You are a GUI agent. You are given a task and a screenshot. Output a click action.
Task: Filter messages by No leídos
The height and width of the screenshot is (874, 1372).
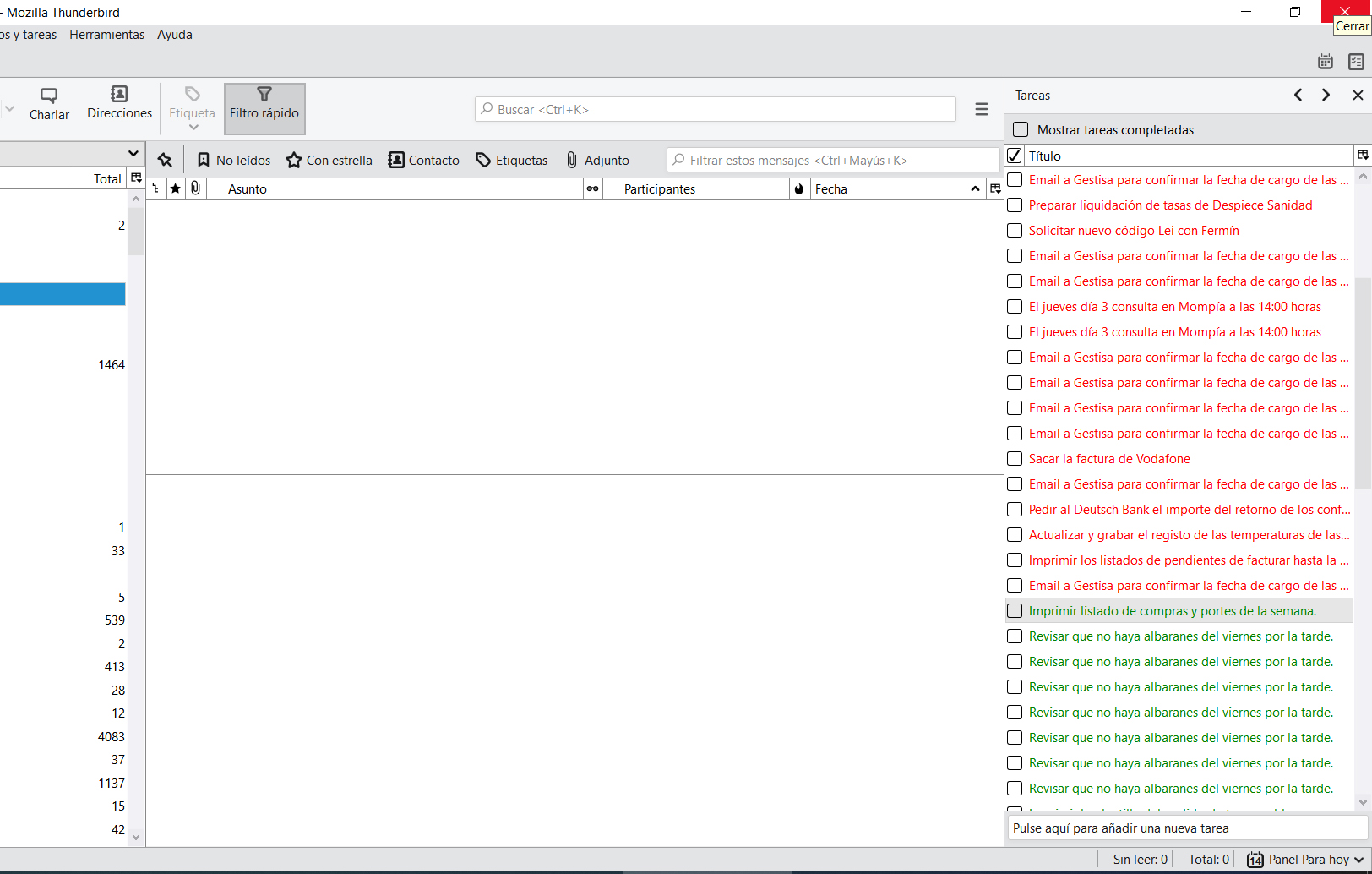234,161
